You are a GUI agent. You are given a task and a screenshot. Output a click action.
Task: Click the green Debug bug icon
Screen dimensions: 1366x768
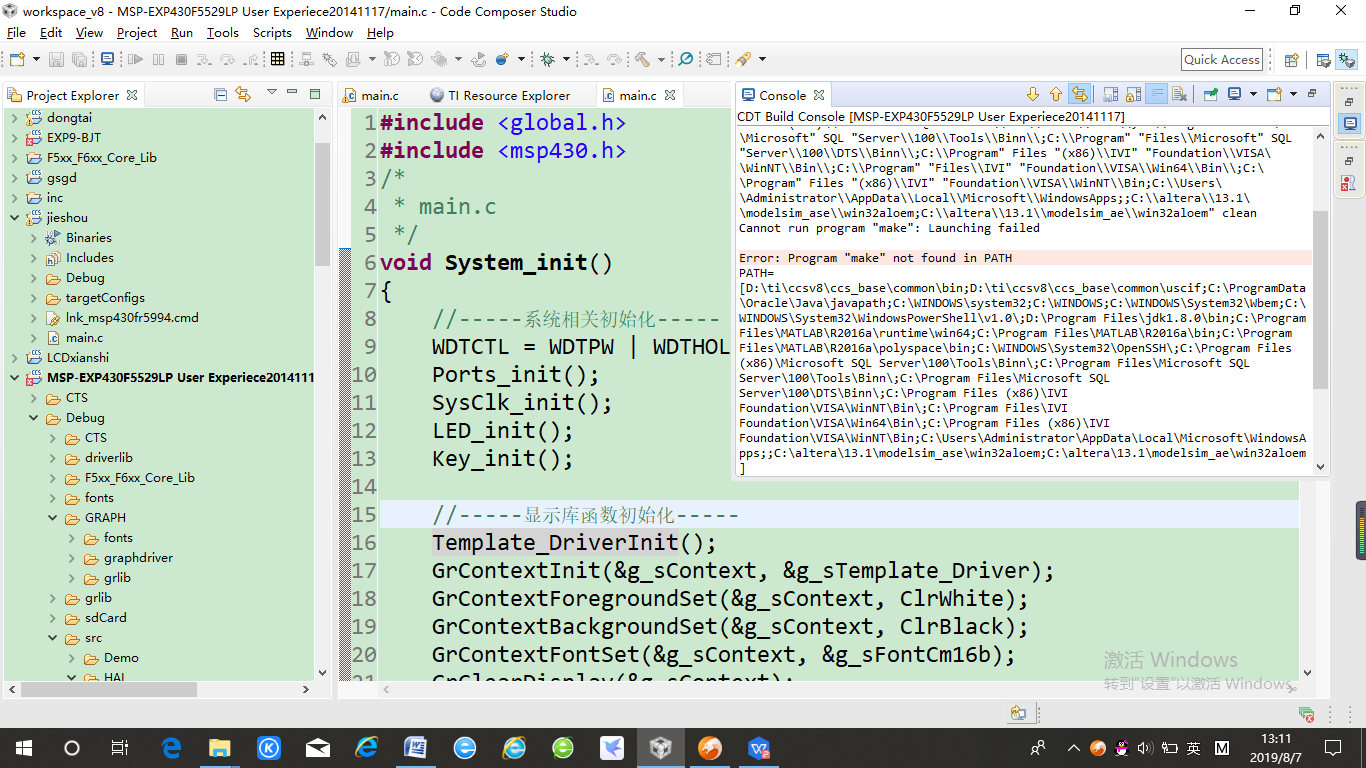(548, 59)
